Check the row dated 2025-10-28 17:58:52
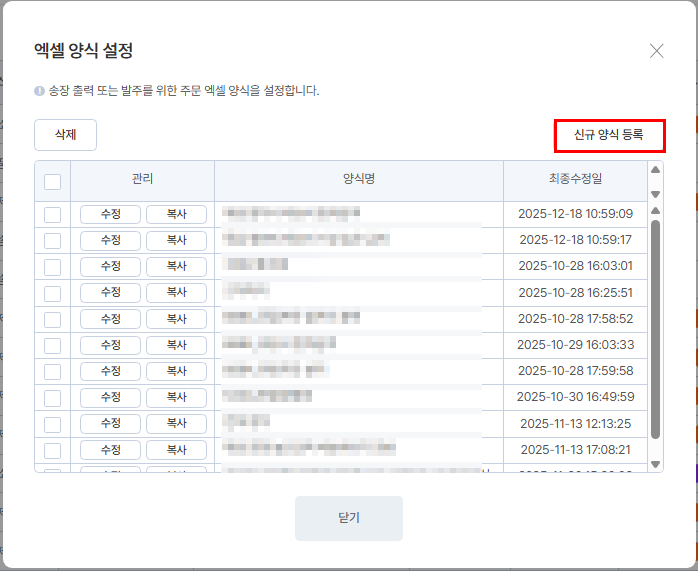This screenshot has height=571, width=698. pos(53,320)
